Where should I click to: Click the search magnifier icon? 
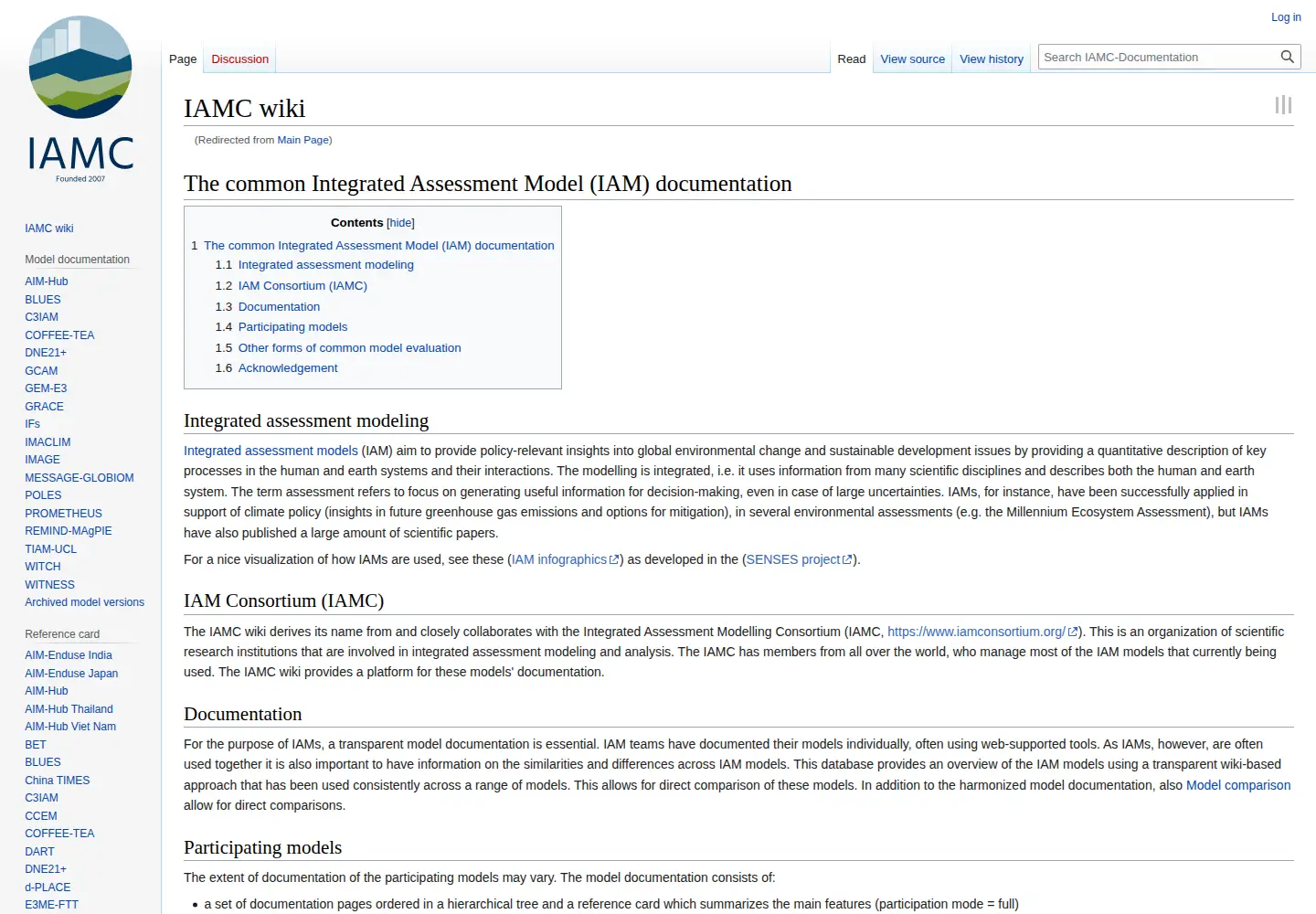(1288, 57)
